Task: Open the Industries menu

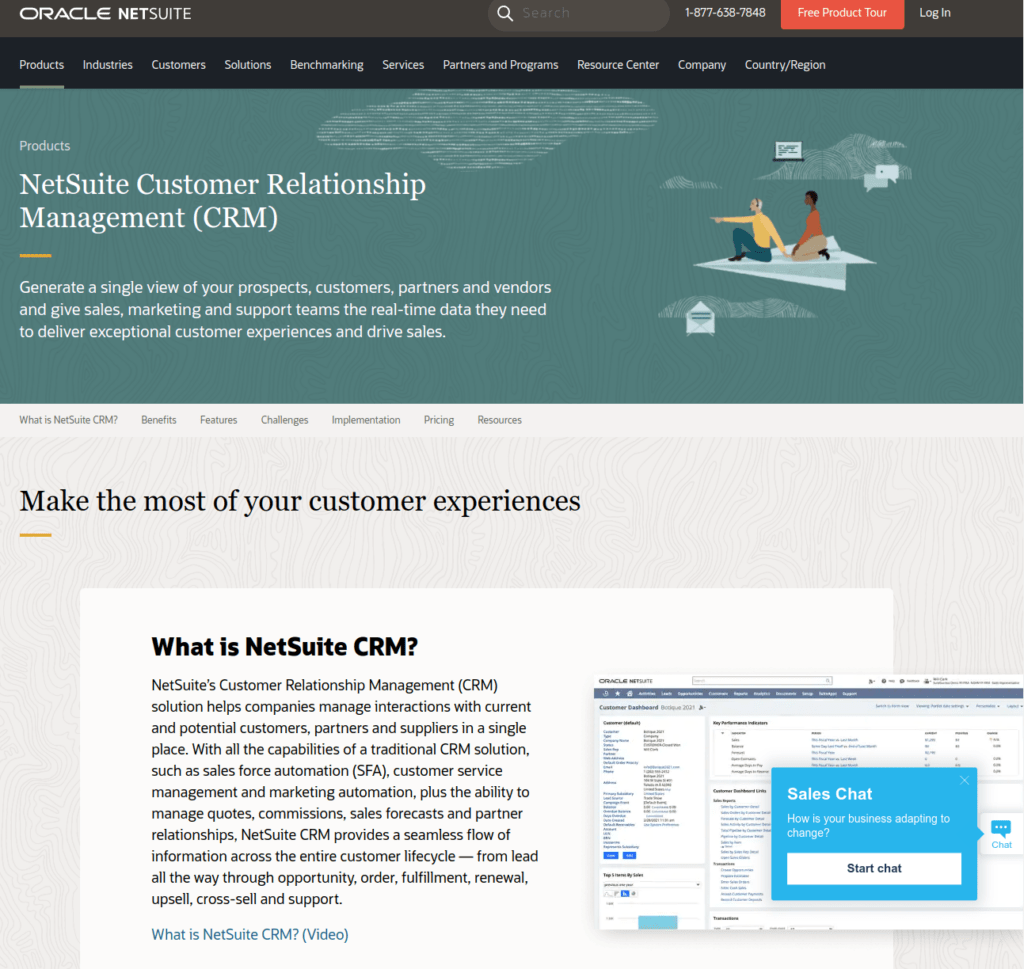Action: [x=108, y=65]
